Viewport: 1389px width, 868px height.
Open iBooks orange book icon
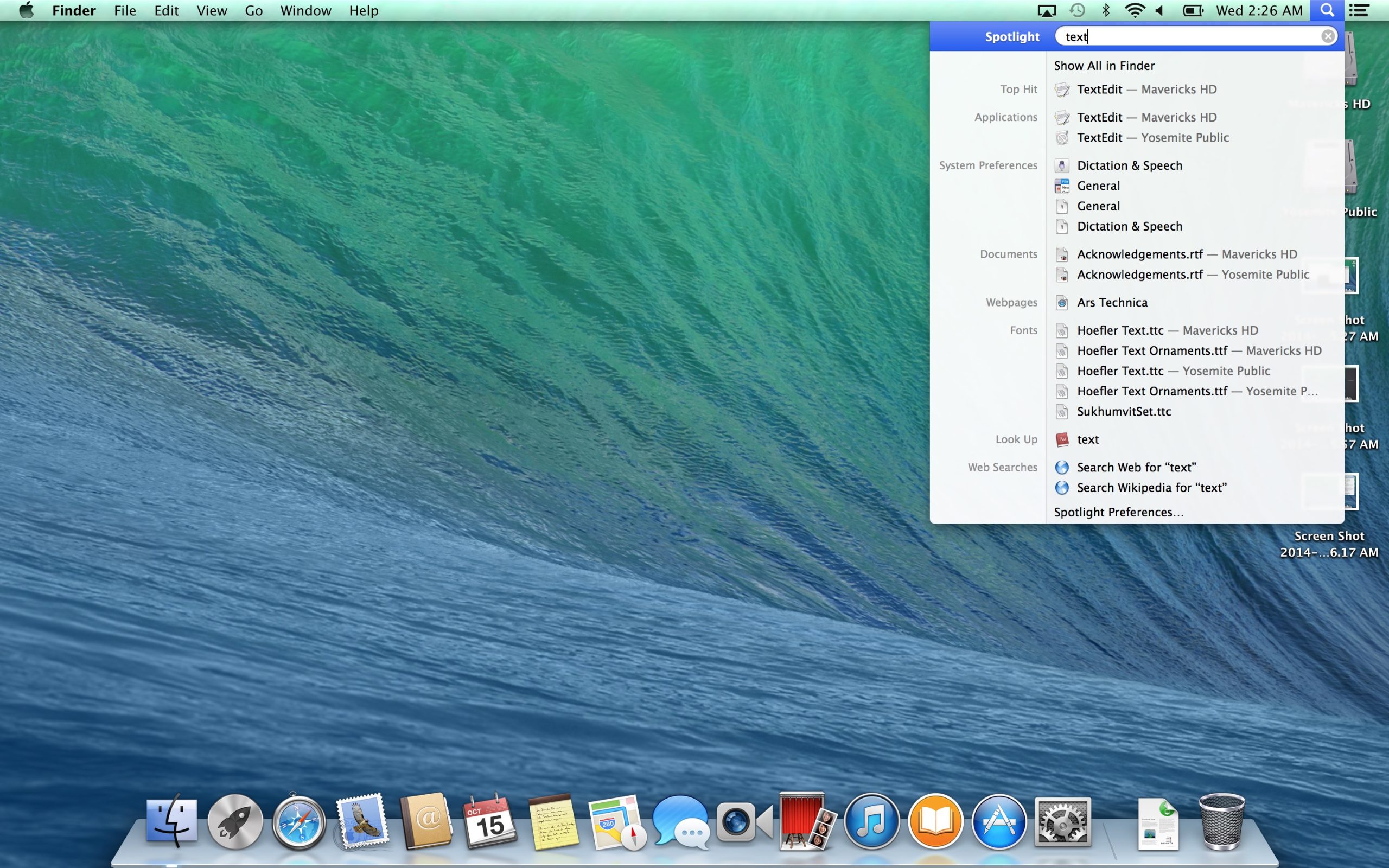click(x=935, y=822)
